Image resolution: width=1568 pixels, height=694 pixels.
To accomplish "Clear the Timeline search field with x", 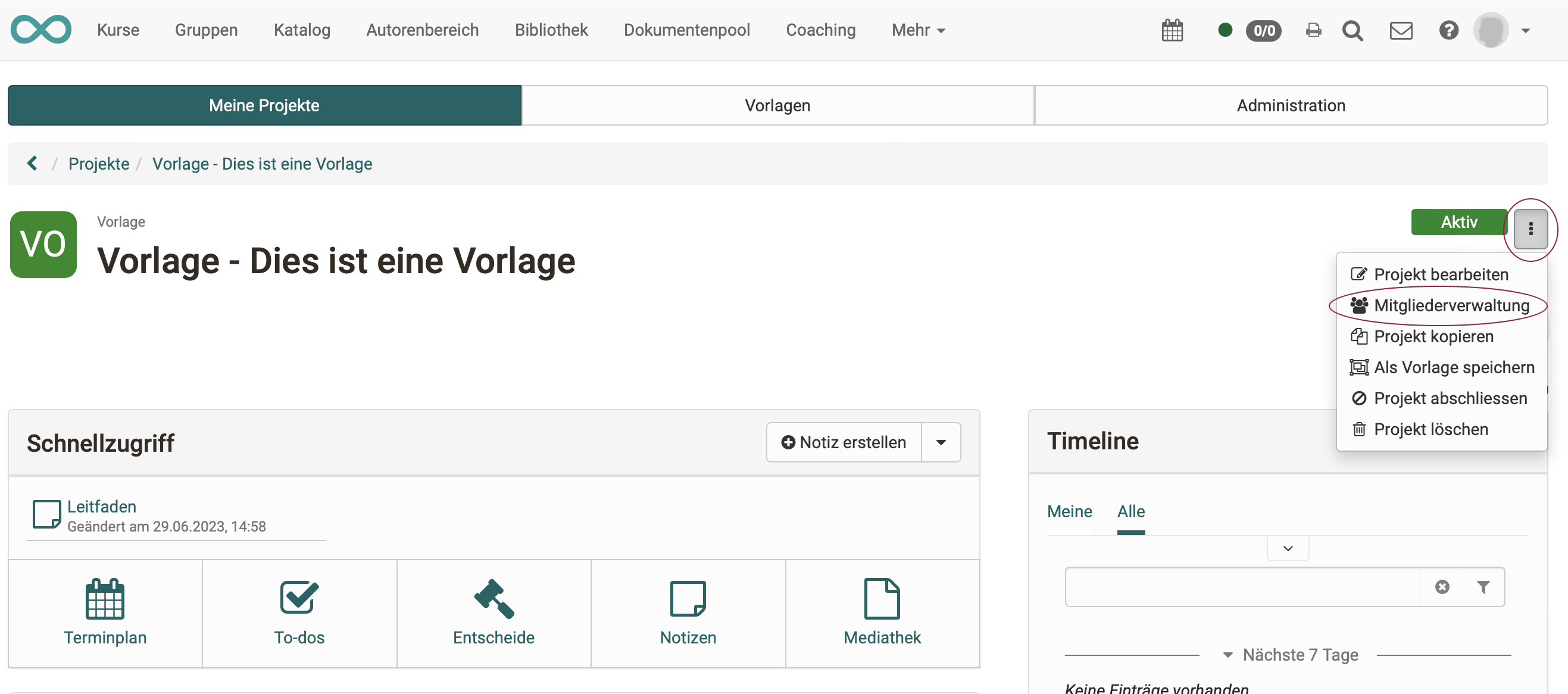I will 1441,587.
